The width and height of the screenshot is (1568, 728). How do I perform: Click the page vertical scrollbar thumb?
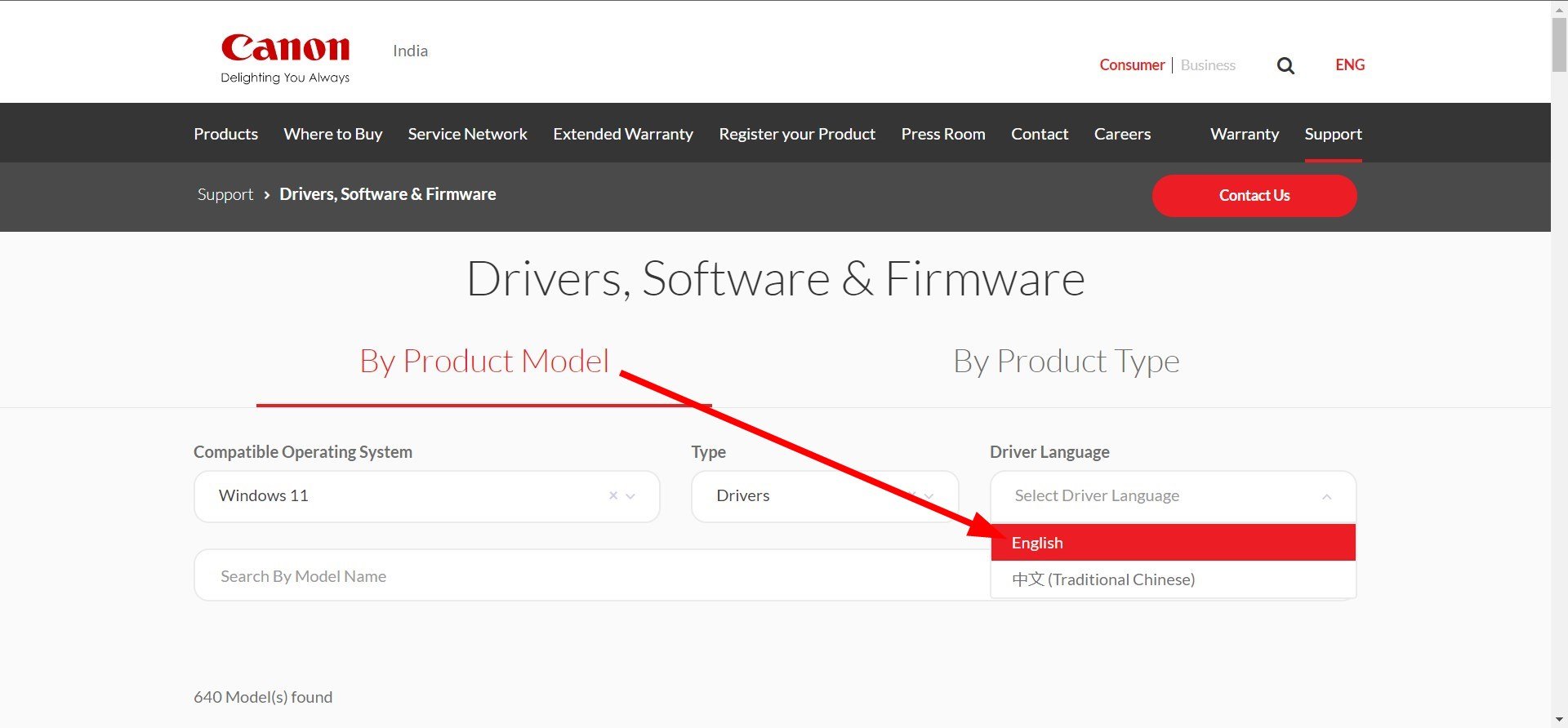(x=1559, y=44)
